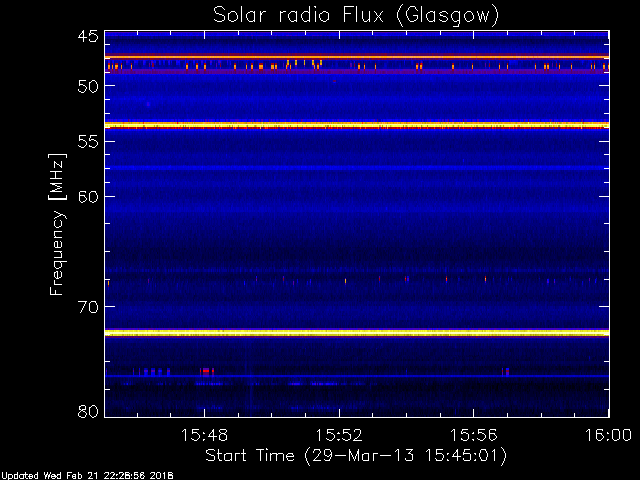Click the y-axis value "70"
The image size is (640, 480).
click(x=88, y=307)
